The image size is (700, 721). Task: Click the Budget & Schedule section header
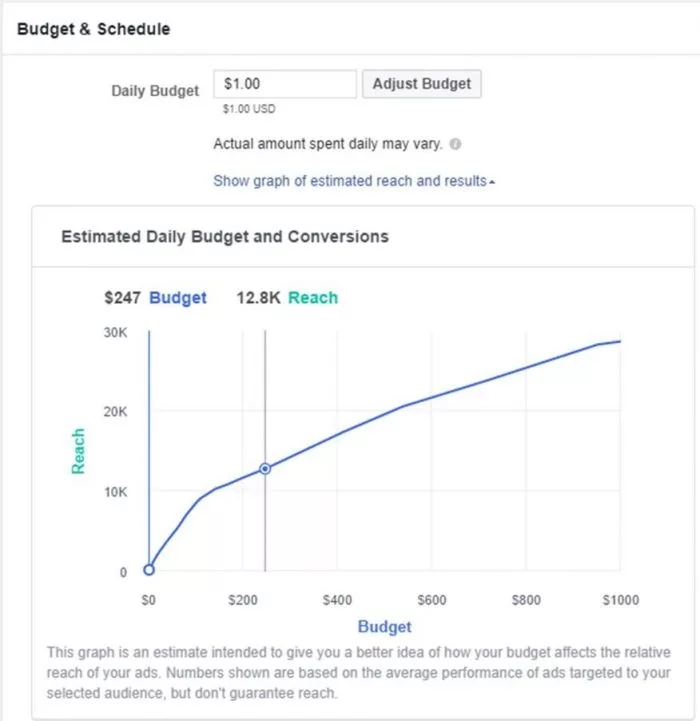(x=94, y=29)
